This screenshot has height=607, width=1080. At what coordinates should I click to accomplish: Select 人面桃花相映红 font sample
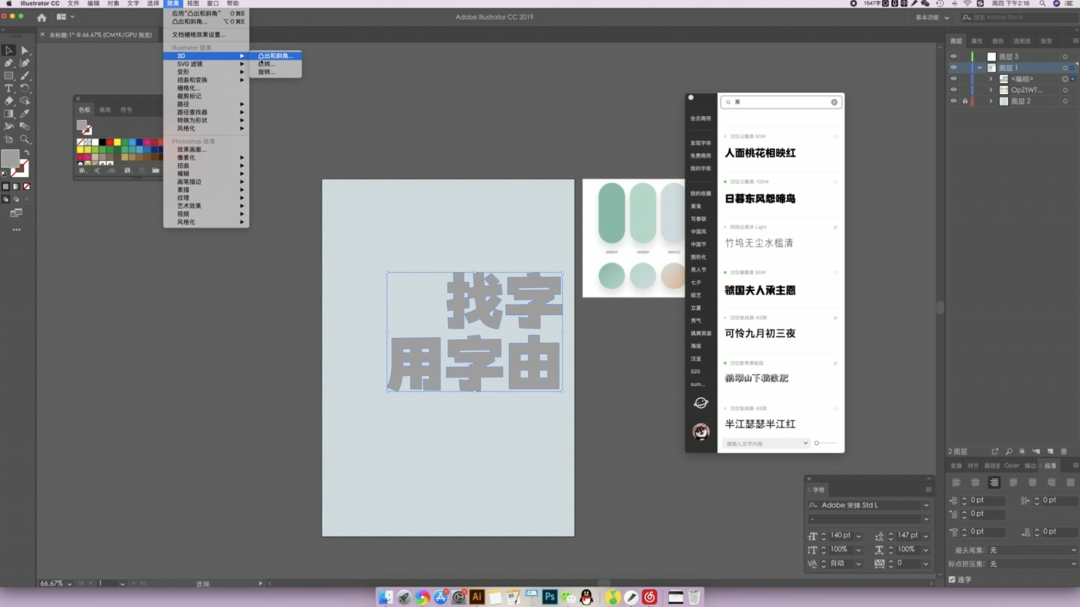[x=761, y=153]
